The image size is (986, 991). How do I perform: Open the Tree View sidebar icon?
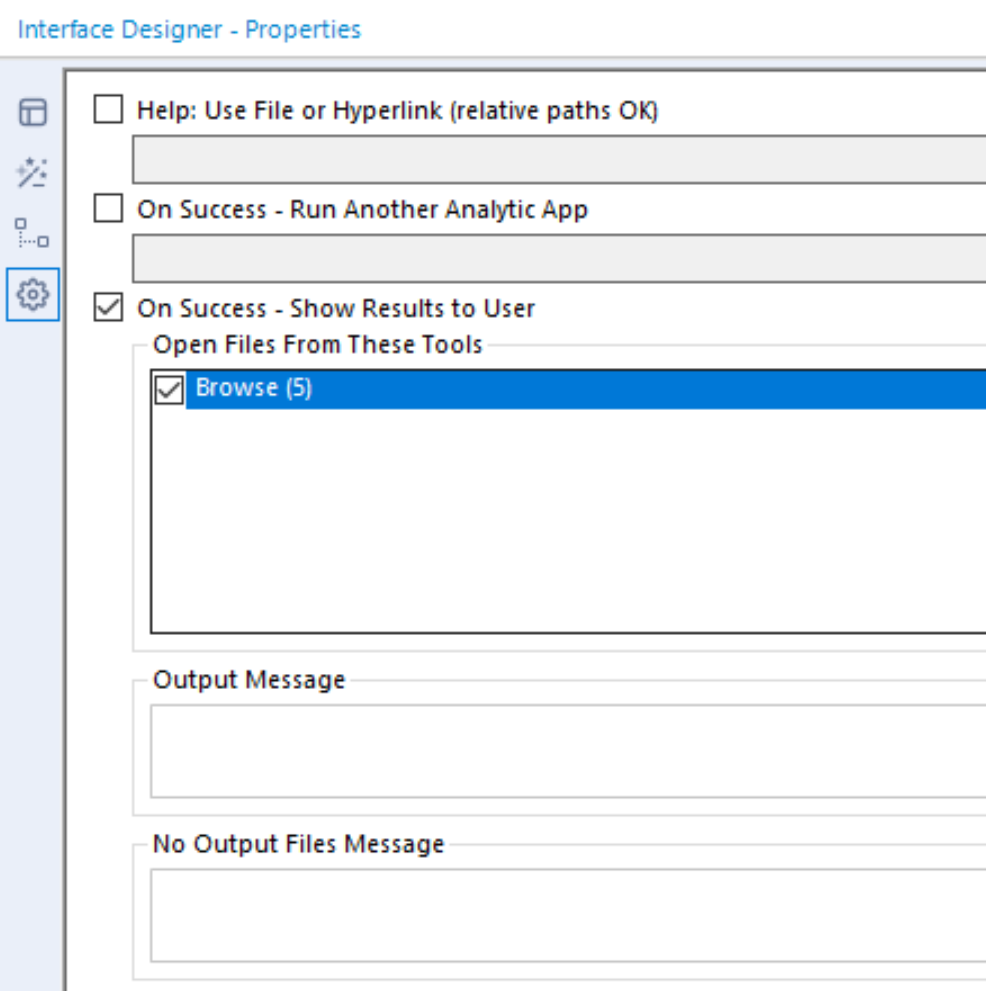click(x=33, y=234)
